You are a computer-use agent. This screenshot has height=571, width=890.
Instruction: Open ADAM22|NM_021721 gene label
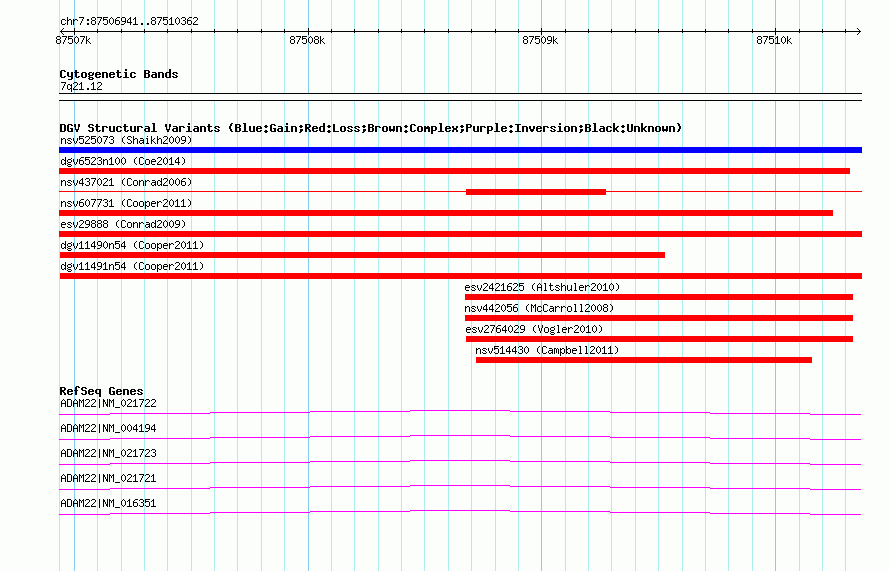coord(108,478)
